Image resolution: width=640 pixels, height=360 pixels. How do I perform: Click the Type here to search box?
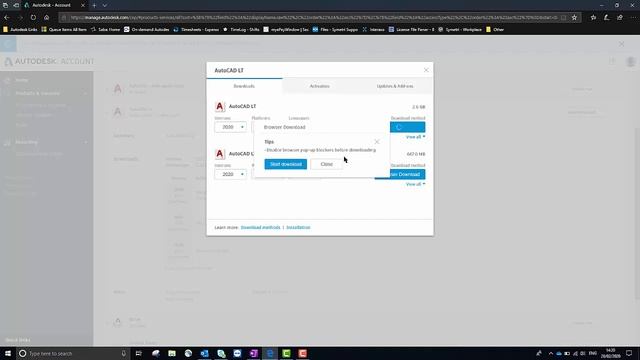73,353
